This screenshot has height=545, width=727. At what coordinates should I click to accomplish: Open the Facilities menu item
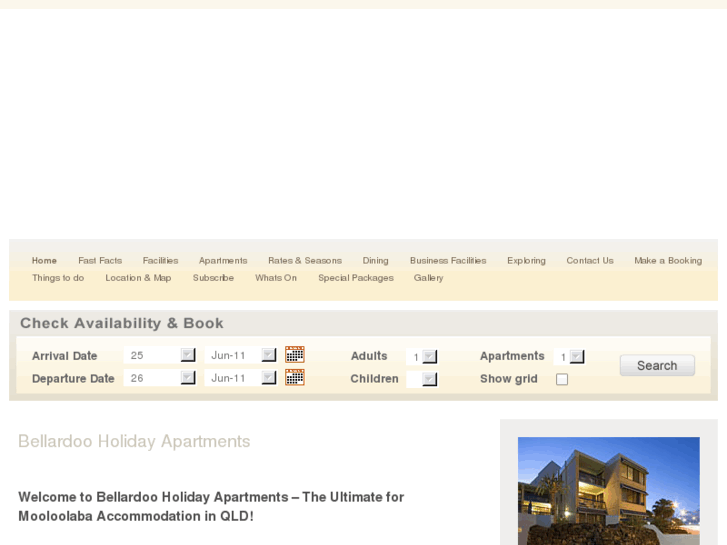click(x=160, y=261)
